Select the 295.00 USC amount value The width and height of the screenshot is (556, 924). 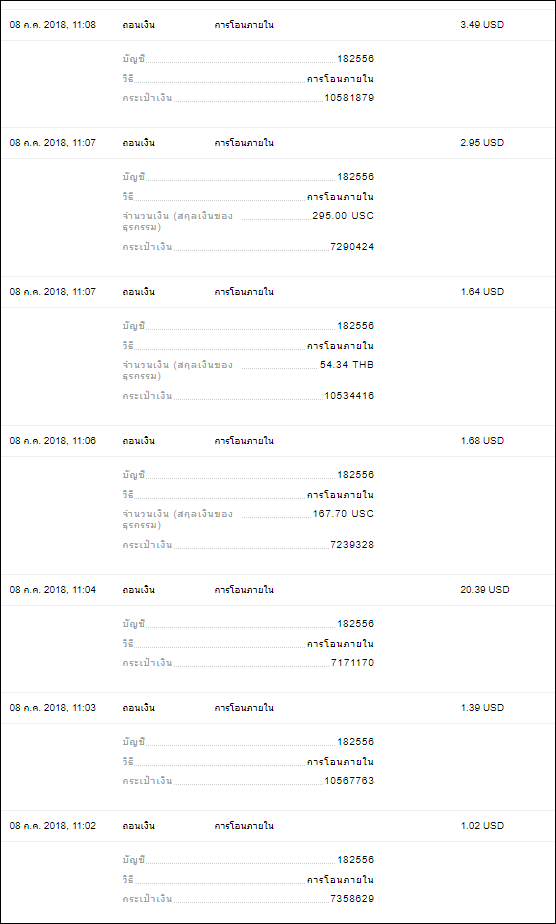tap(343, 216)
